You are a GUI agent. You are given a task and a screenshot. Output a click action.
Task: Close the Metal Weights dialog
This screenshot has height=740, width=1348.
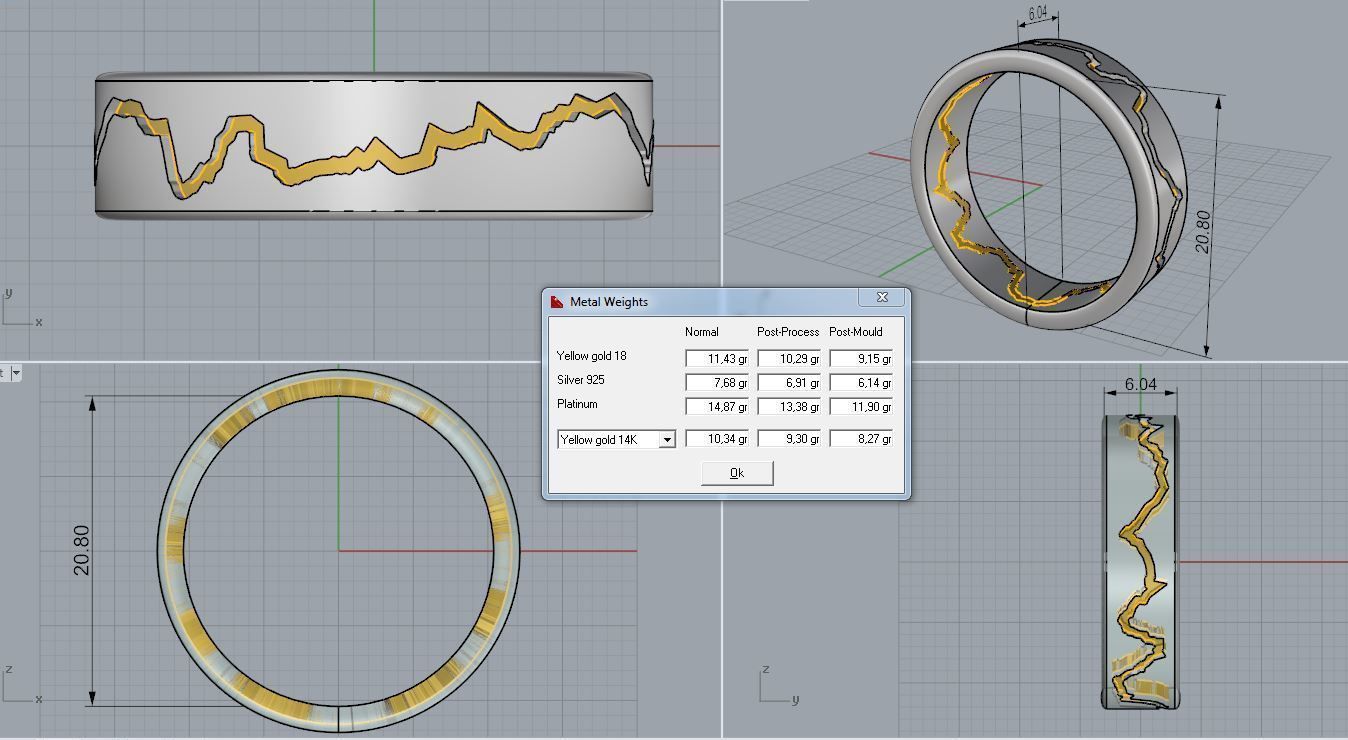(x=882, y=298)
